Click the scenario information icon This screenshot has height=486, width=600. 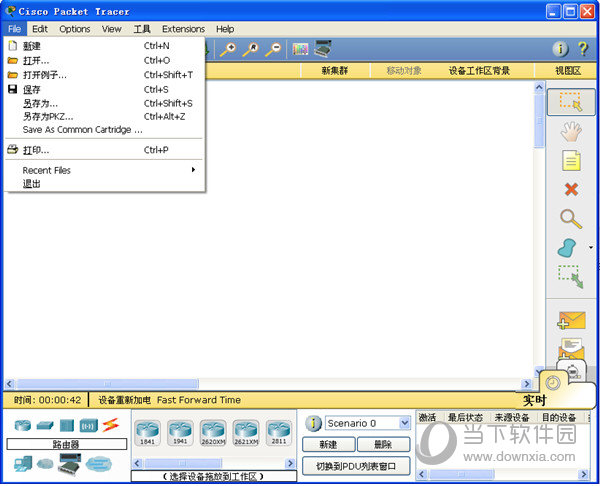click(313, 424)
